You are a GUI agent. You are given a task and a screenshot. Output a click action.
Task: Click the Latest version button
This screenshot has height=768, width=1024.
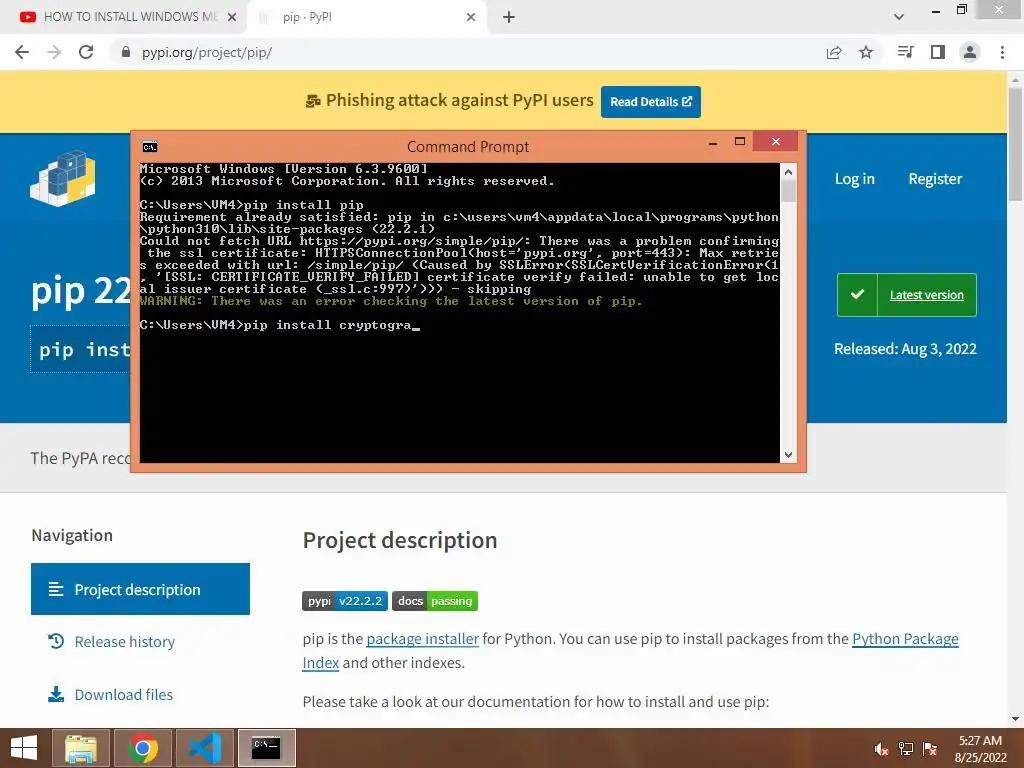click(x=906, y=295)
